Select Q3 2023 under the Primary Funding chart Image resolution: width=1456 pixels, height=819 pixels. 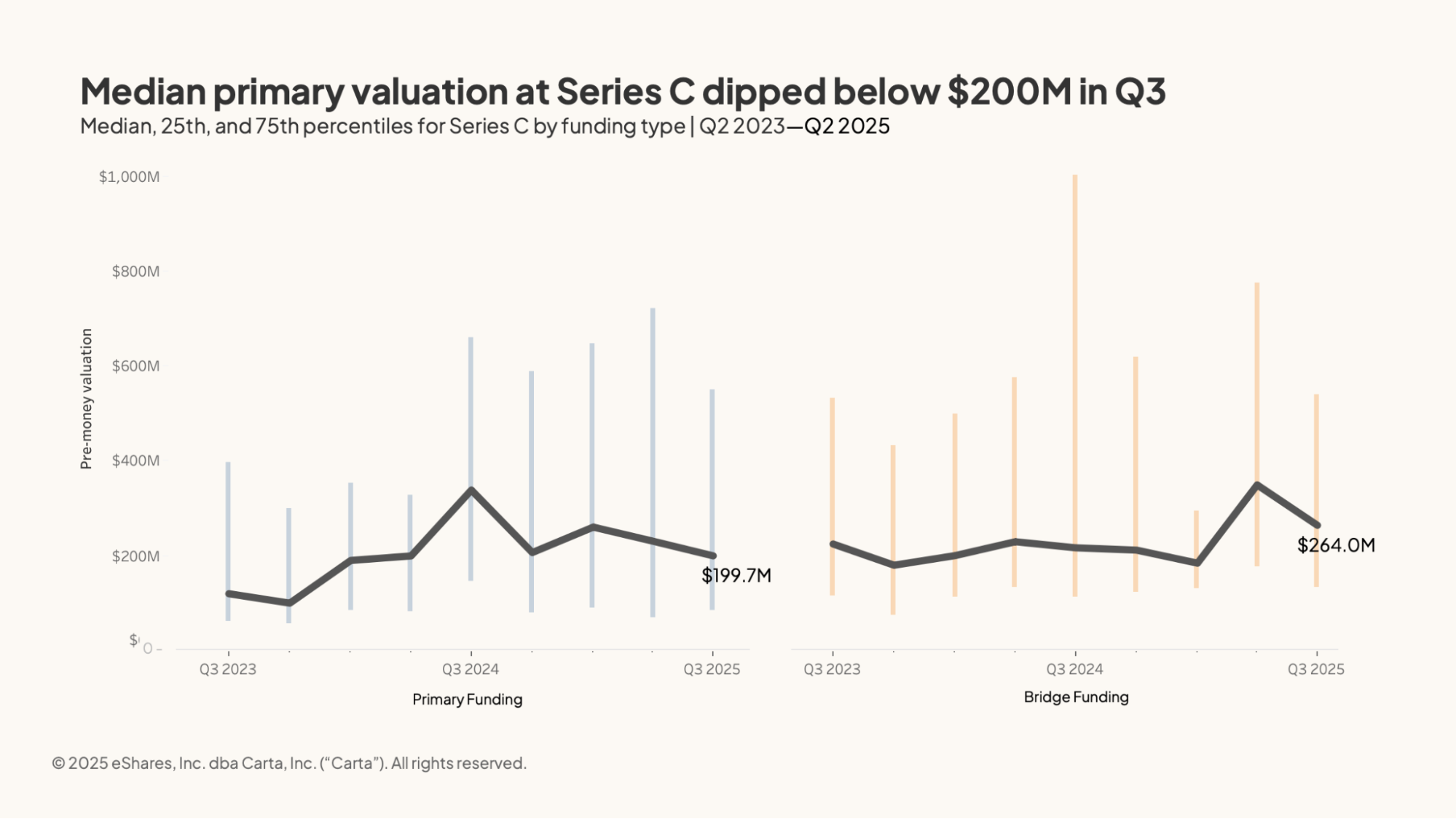228,670
